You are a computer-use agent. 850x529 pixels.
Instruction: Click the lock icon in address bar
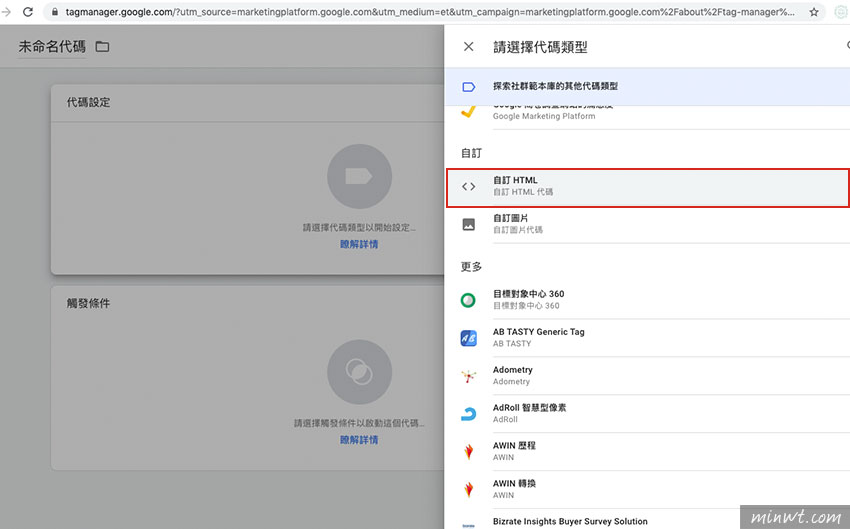tap(55, 12)
